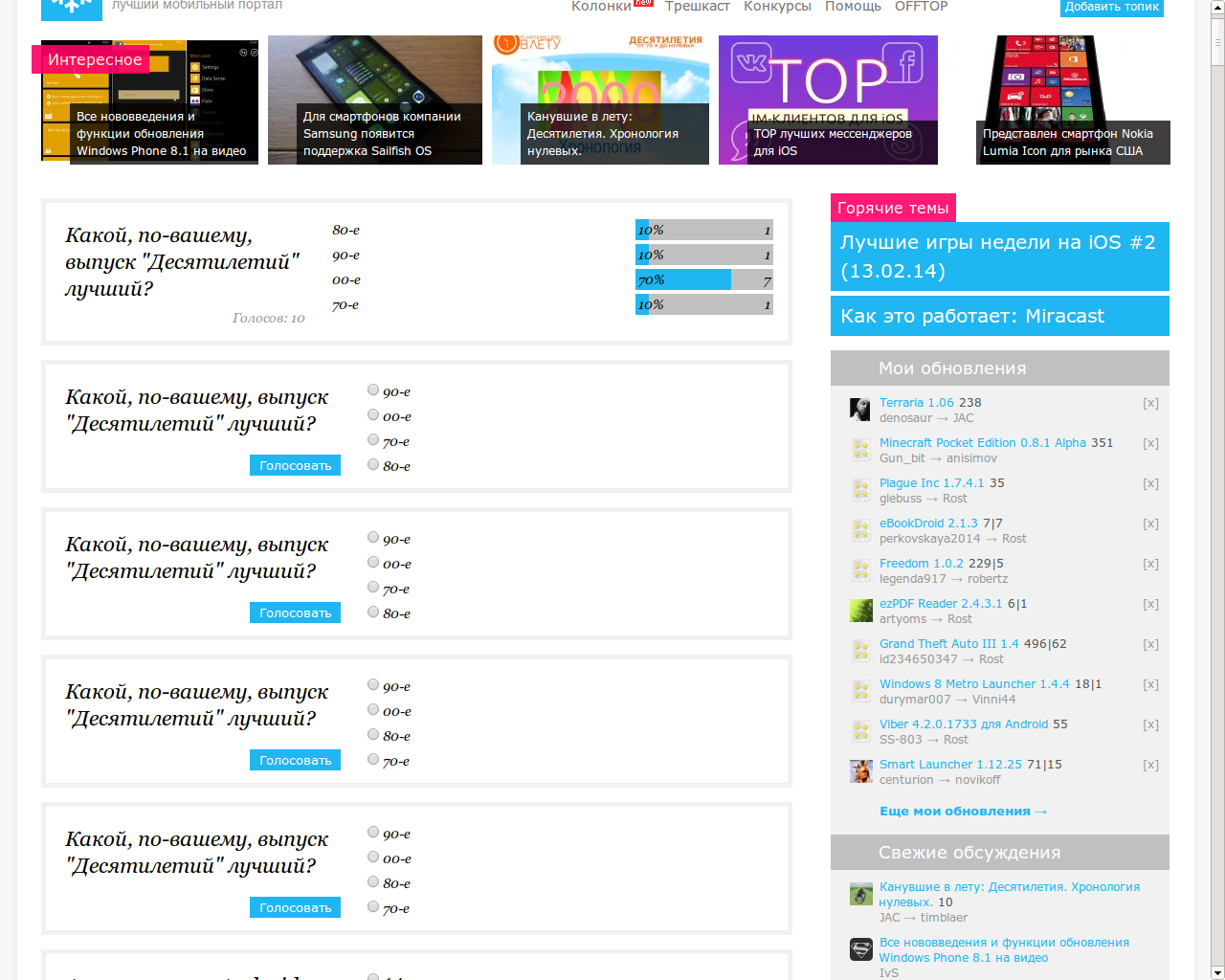
Task: Open the Smart Launcher 1.12.25 link
Action: (950, 765)
